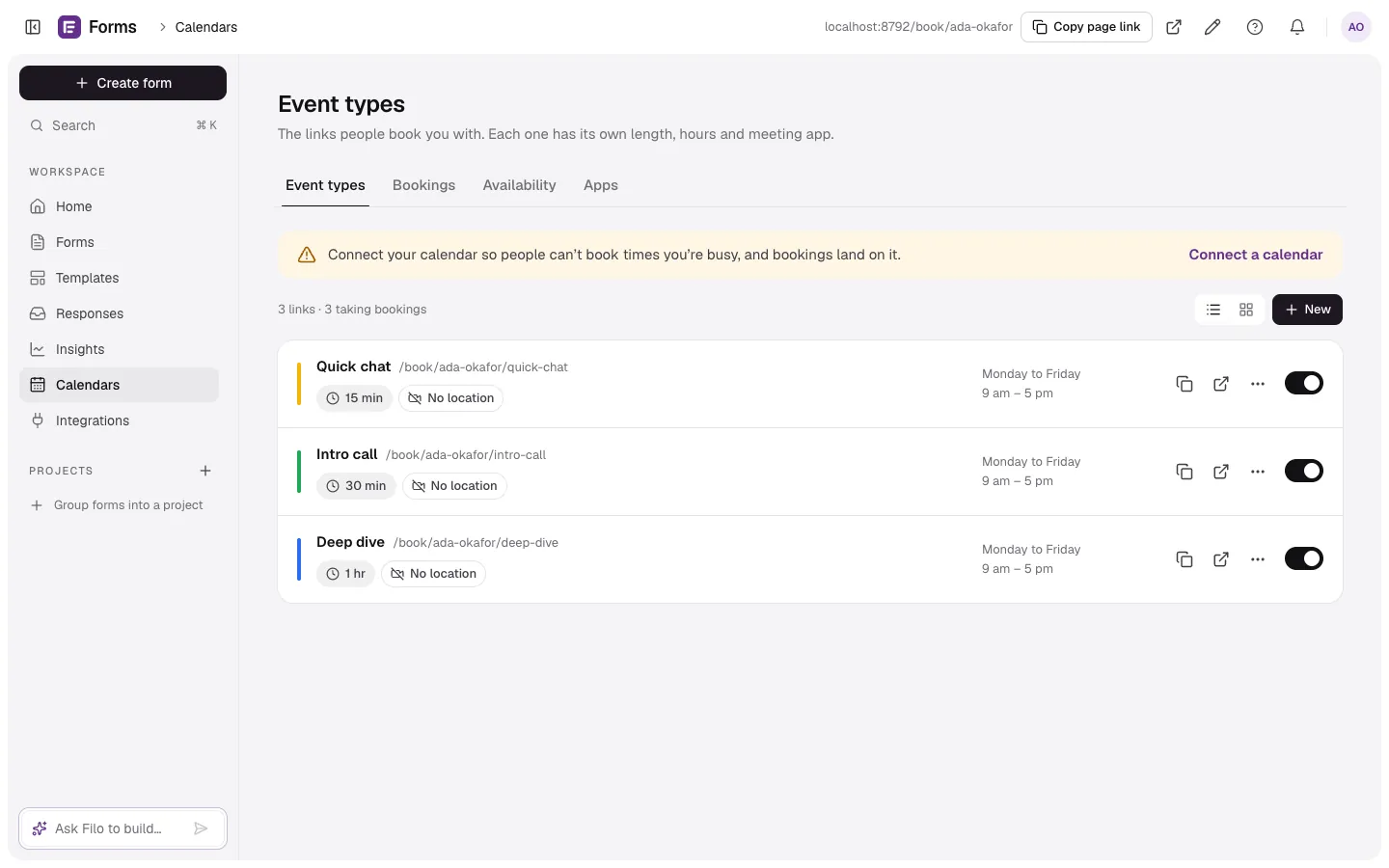Open Insights in the sidebar
The image size is (1389, 868).
(x=119, y=349)
